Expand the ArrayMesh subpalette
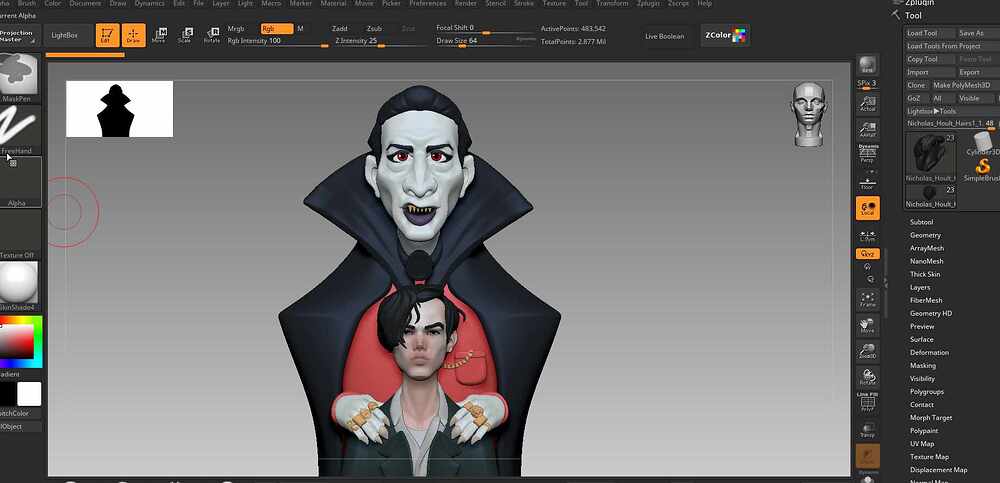Viewport: 1000px width, 483px height. click(x=927, y=248)
